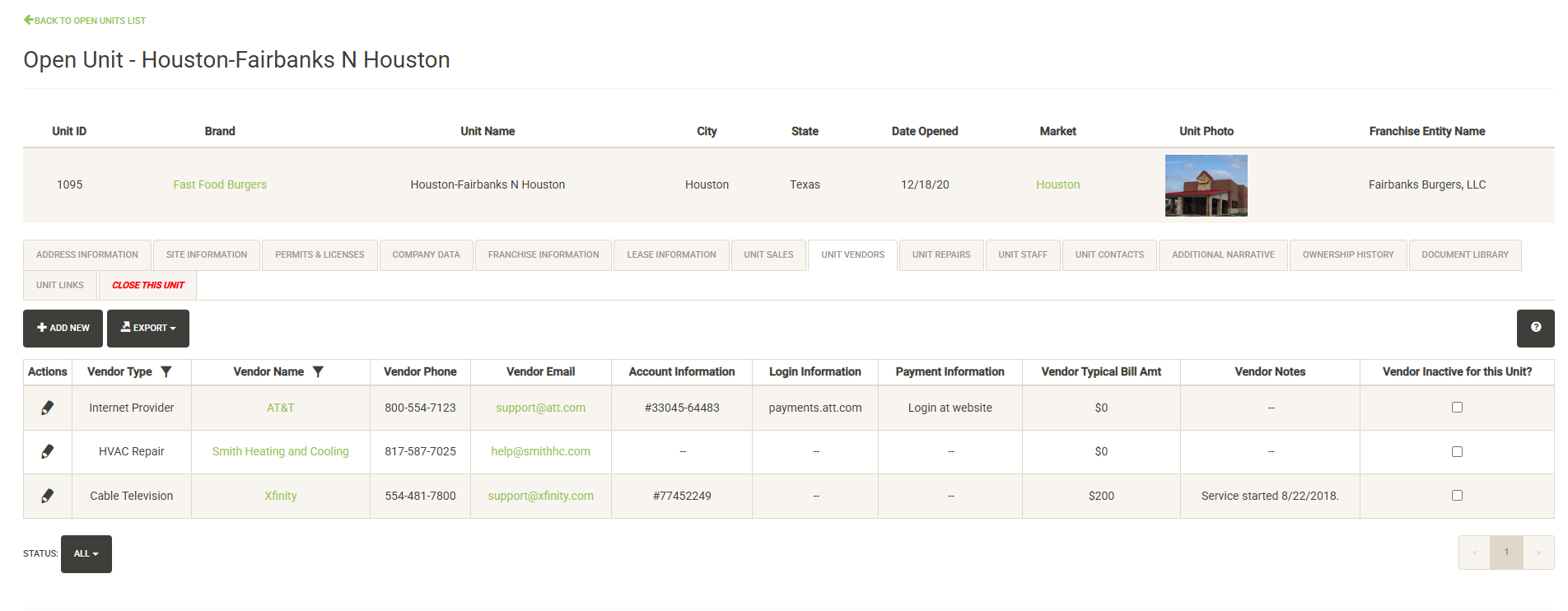The height and width of the screenshot is (611, 1568).
Task: Filter by Vendor Type funnel icon
Action: coord(166,372)
